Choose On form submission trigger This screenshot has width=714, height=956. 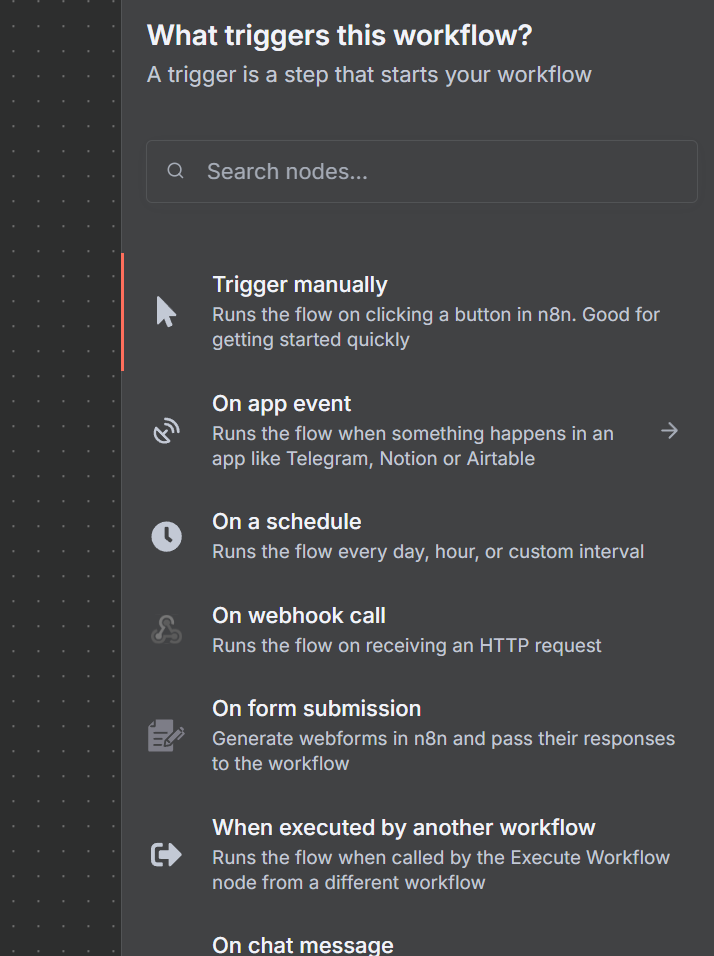coord(317,709)
